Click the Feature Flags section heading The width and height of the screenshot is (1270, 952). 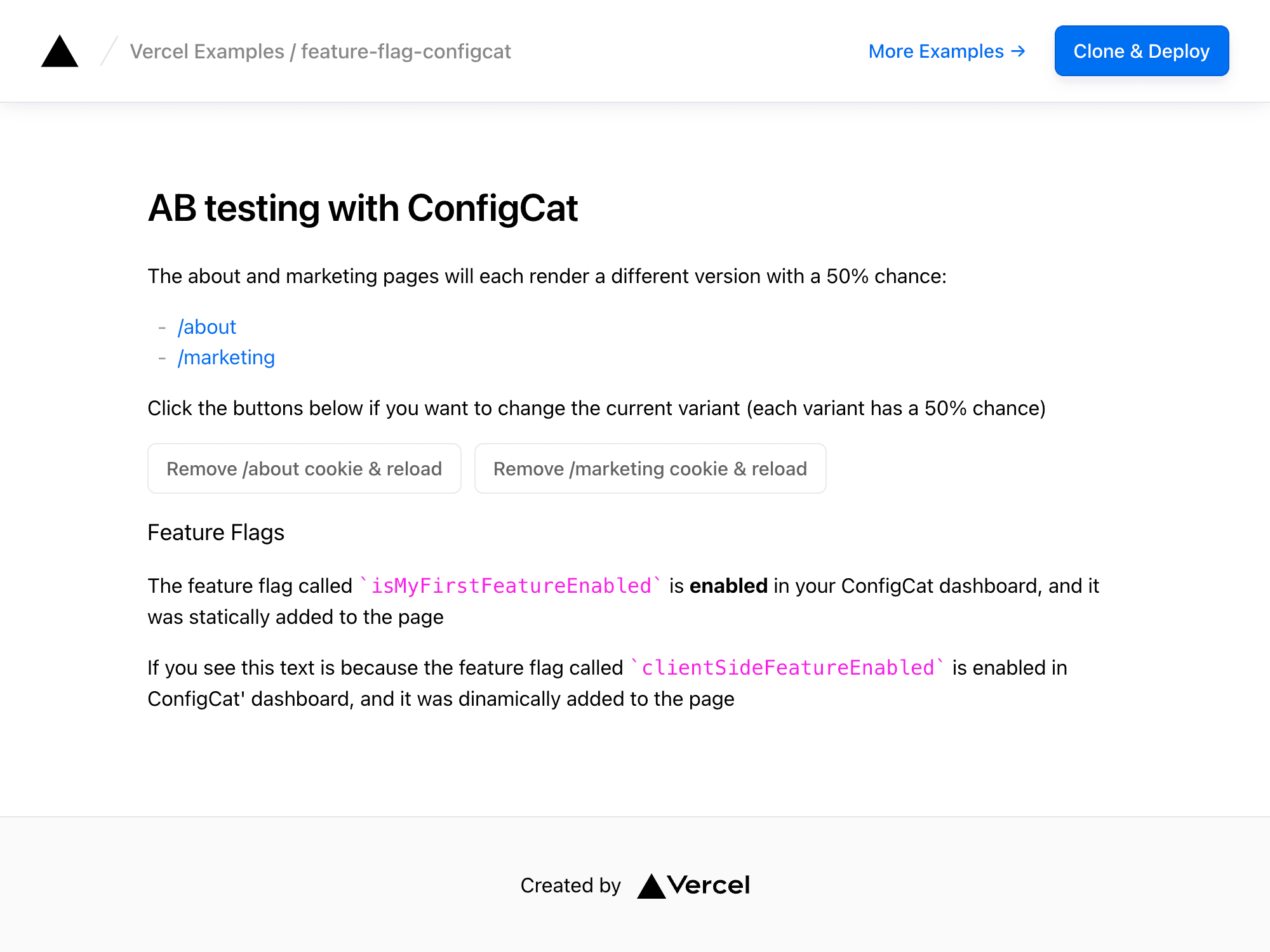pyautogui.click(x=215, y=532)
